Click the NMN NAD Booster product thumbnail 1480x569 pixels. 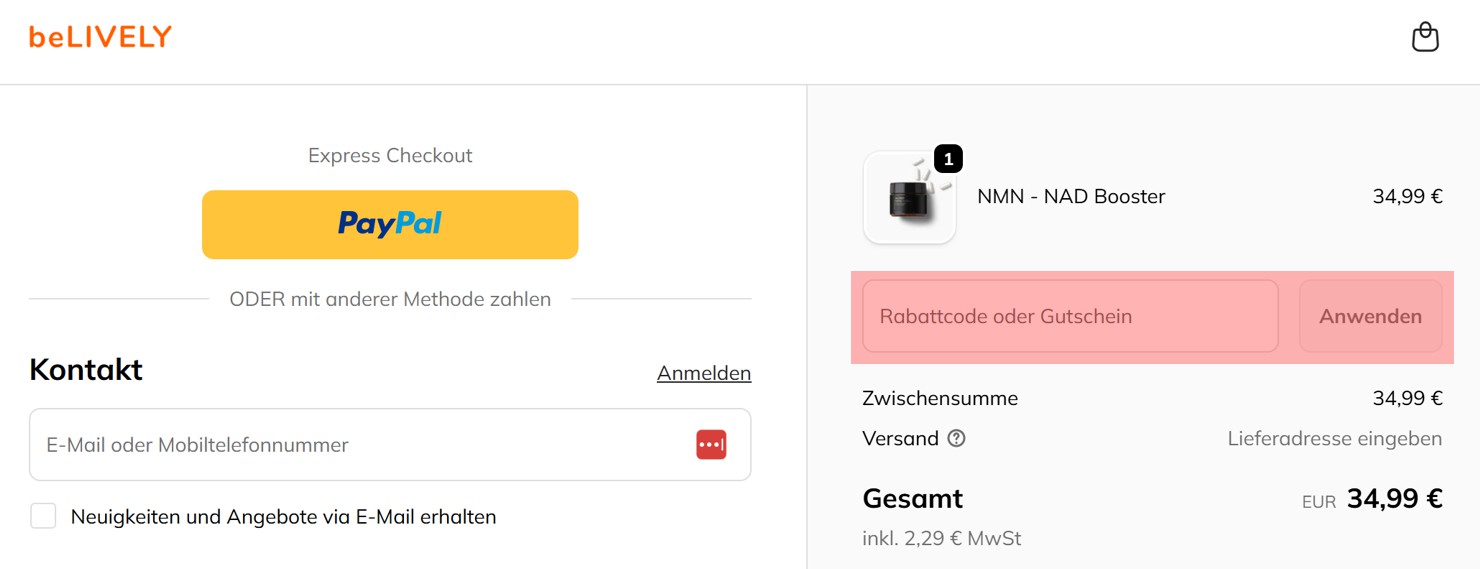[909, 198]
